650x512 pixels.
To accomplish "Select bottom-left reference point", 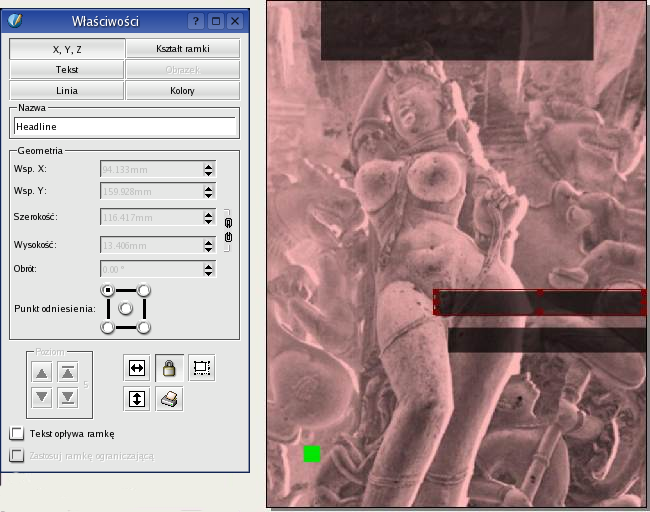I will tap(108, 327).
